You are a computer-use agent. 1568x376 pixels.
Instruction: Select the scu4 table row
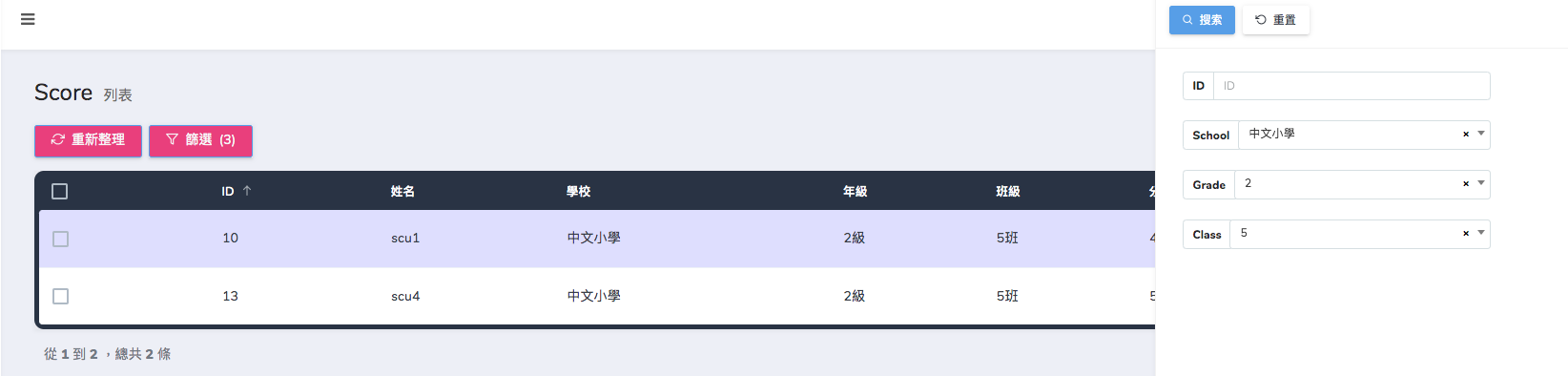pos(597,297)
